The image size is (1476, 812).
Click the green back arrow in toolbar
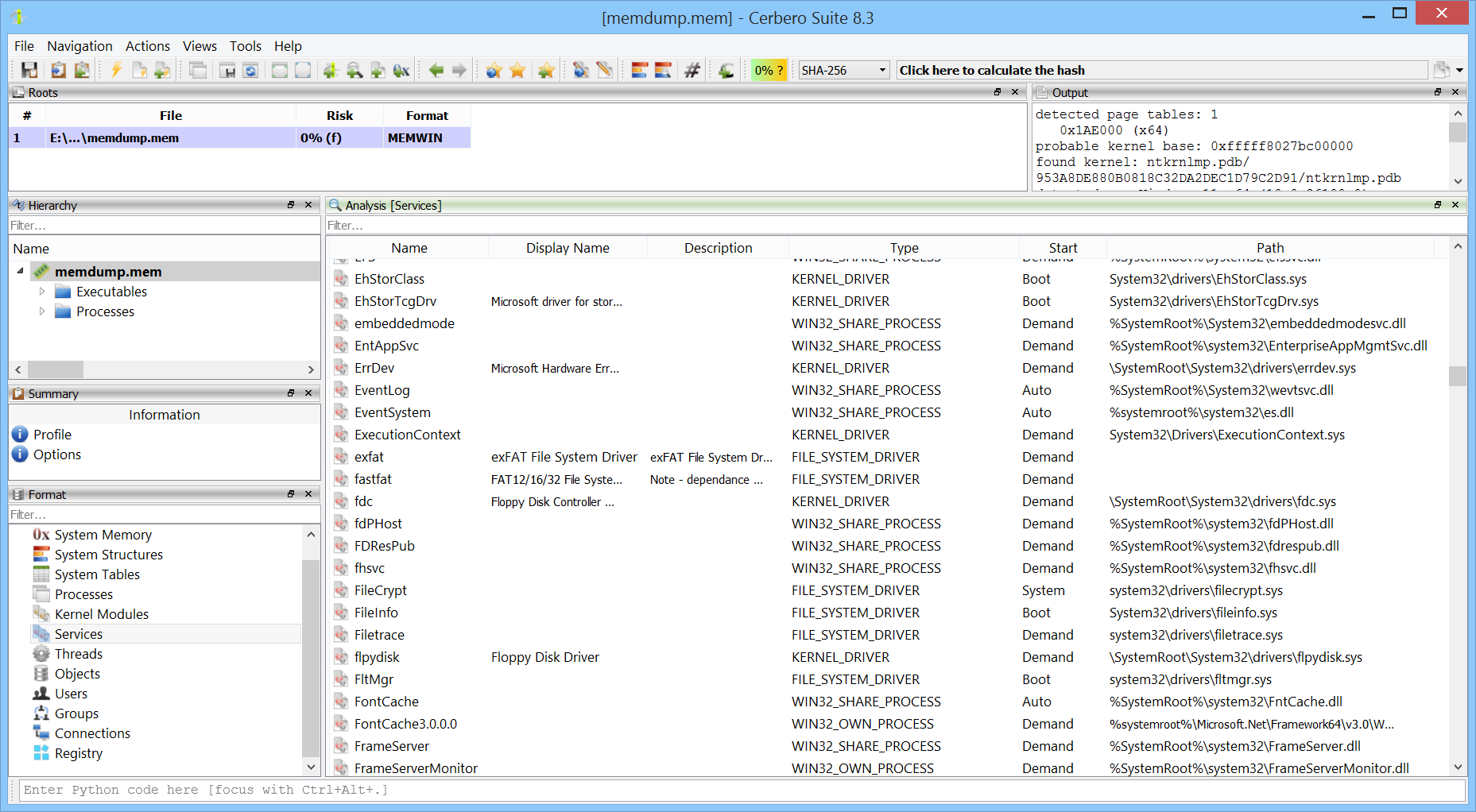point(436,70)
